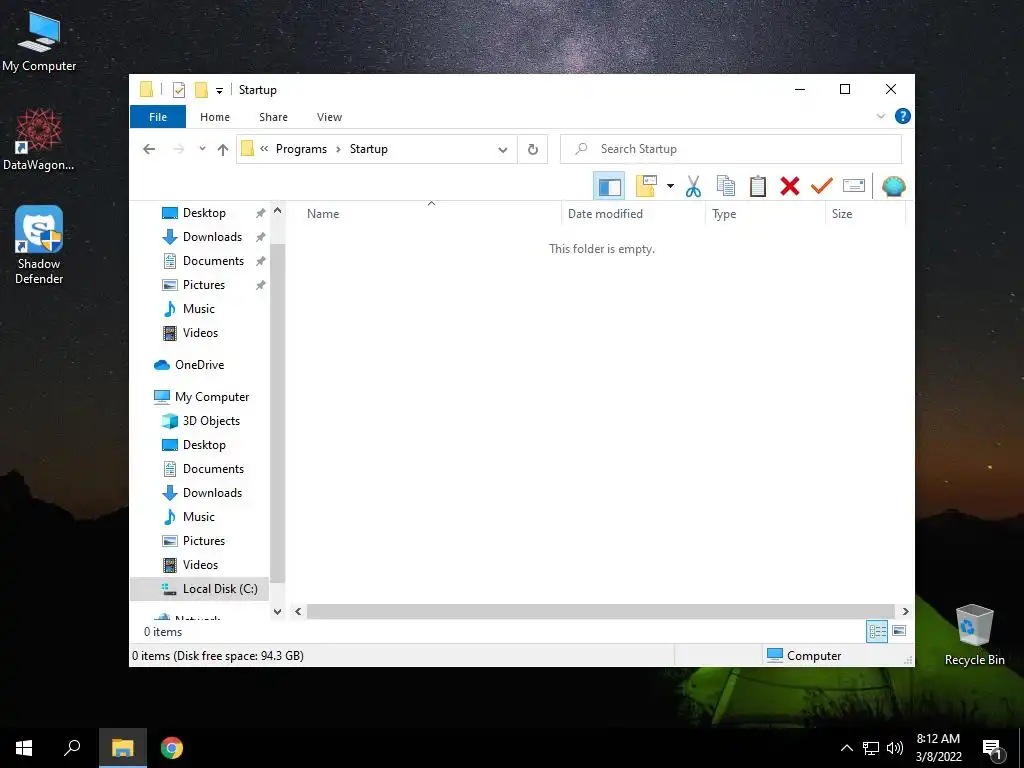1024x768 pixels.
Task: Select pinned Downloads in Quick access
Action: [x=212, y=237]
